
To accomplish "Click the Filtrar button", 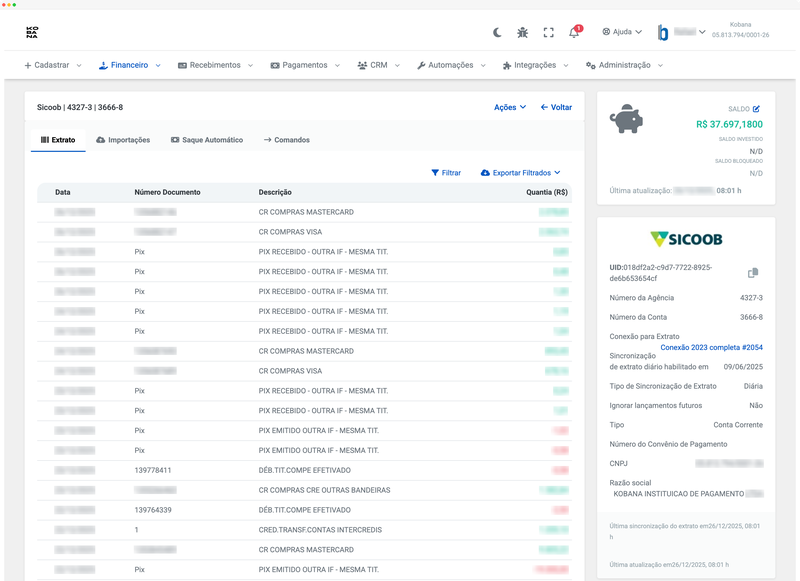I will pos(446,173).
